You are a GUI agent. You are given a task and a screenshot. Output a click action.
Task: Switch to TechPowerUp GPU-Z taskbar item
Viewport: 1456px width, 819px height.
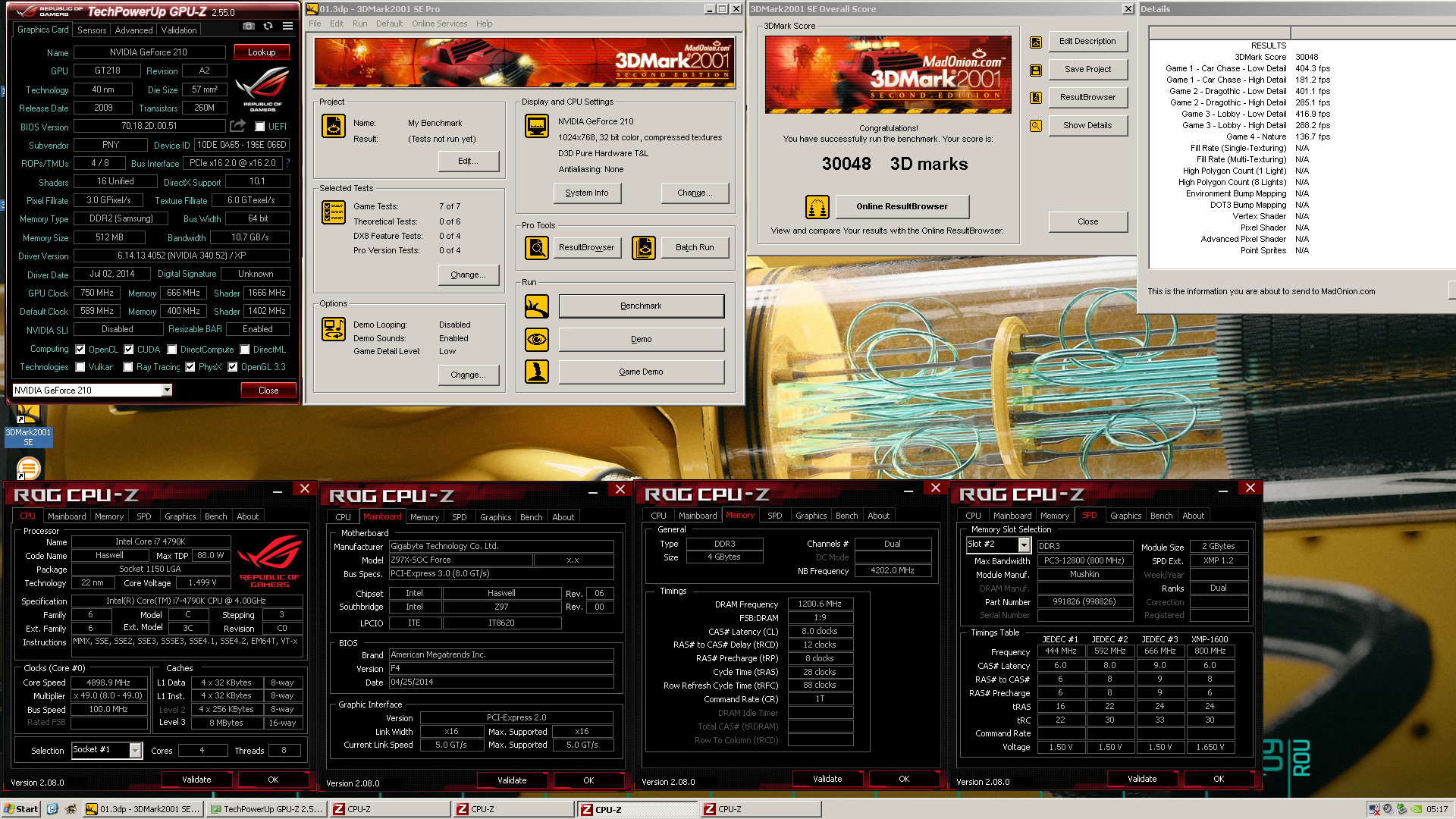click(x=267, y=809)
